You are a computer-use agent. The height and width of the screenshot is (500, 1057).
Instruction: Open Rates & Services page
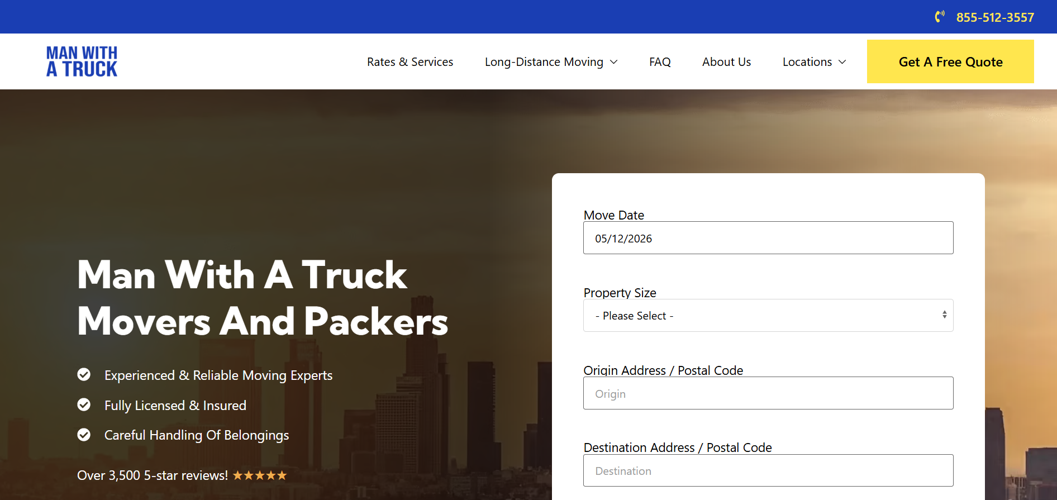pyautogui.click(x=410, y=62)
